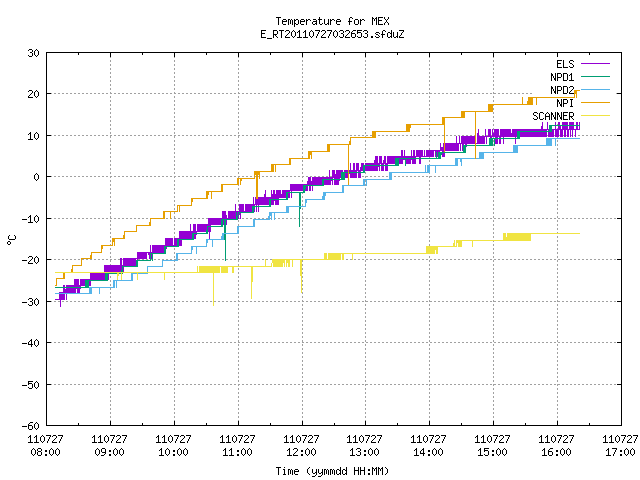Click the filename 'E_RT20110727032653.sfduZ' subtitle
This screenshot has width=640, height=480.
[x=332, y=34]
